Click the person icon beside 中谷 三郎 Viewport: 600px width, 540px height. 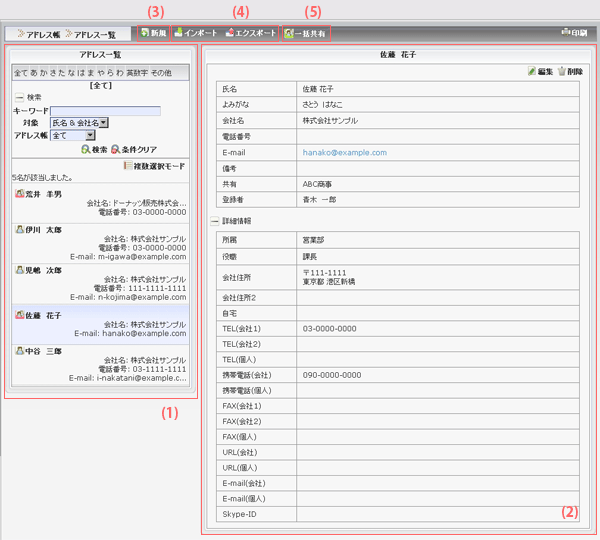point(20,350)
